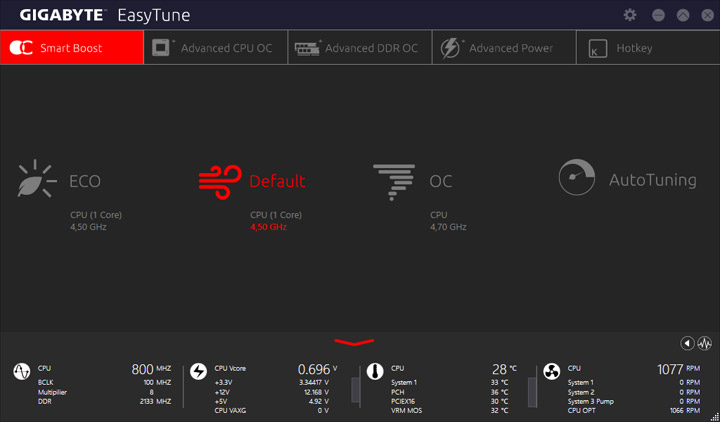This screenshot has width=720, height=422.
Task: Click the voltage lightning bolt icon
Action: coord(198,371)
